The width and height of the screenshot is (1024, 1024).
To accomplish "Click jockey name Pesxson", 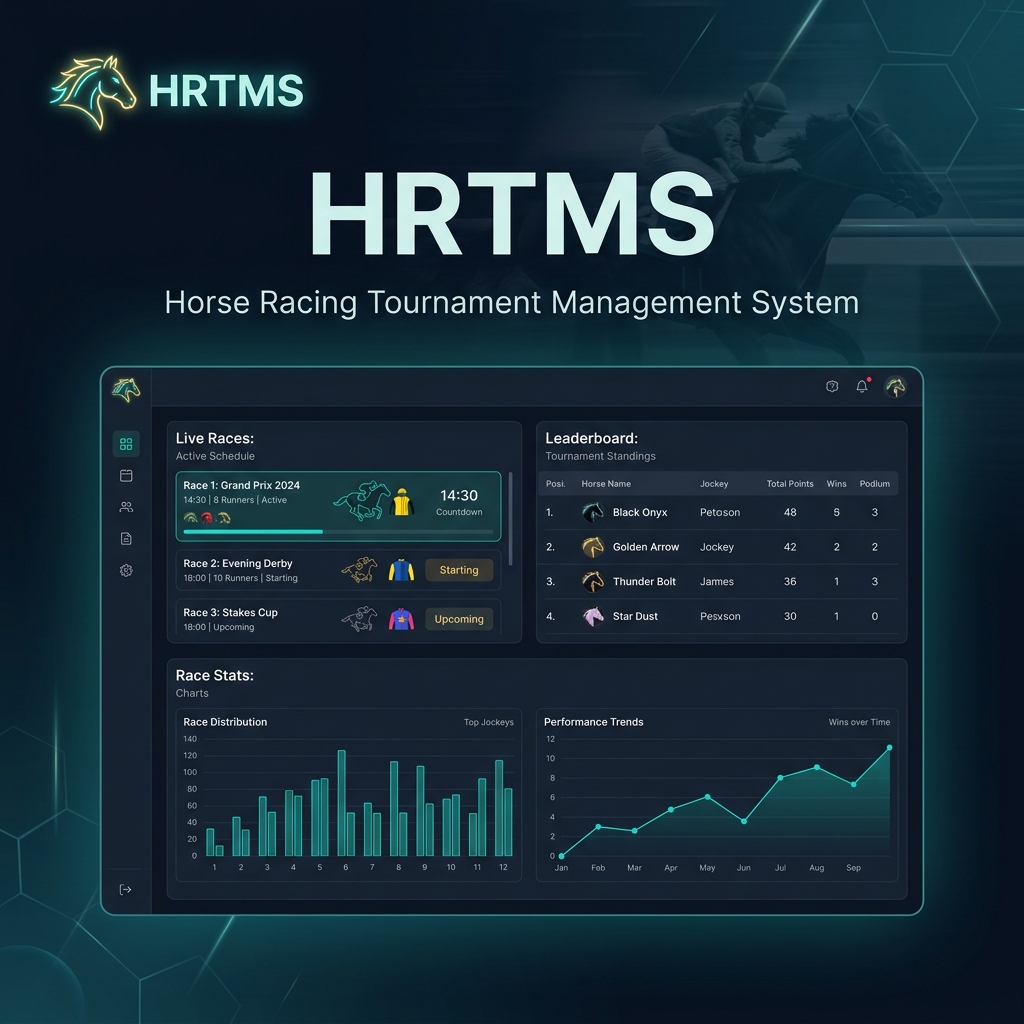I will point(720,616).
